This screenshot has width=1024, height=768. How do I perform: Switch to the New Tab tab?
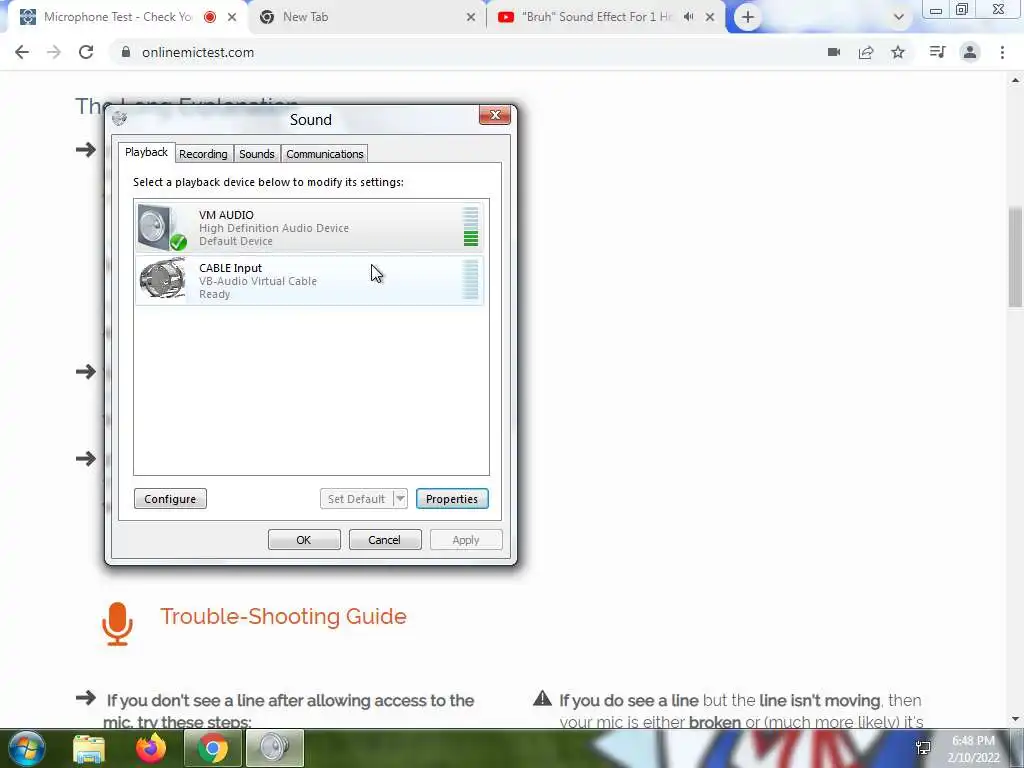coord(366,17)
